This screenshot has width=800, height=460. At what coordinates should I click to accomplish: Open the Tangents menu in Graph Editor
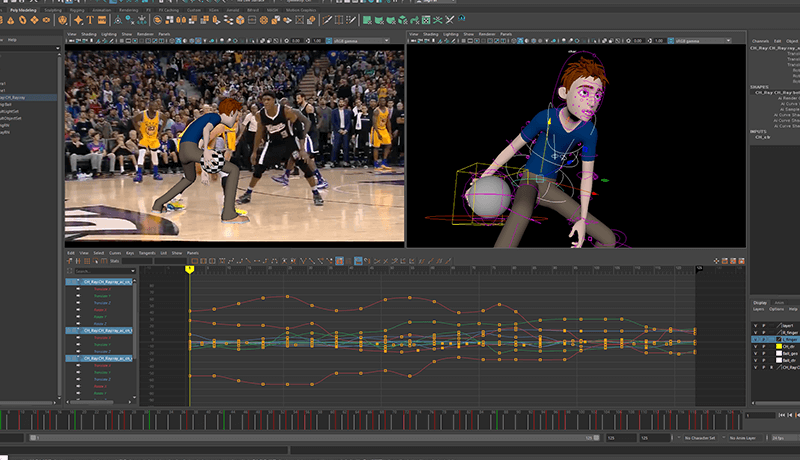pyautogui.click(x=147, y=253)
